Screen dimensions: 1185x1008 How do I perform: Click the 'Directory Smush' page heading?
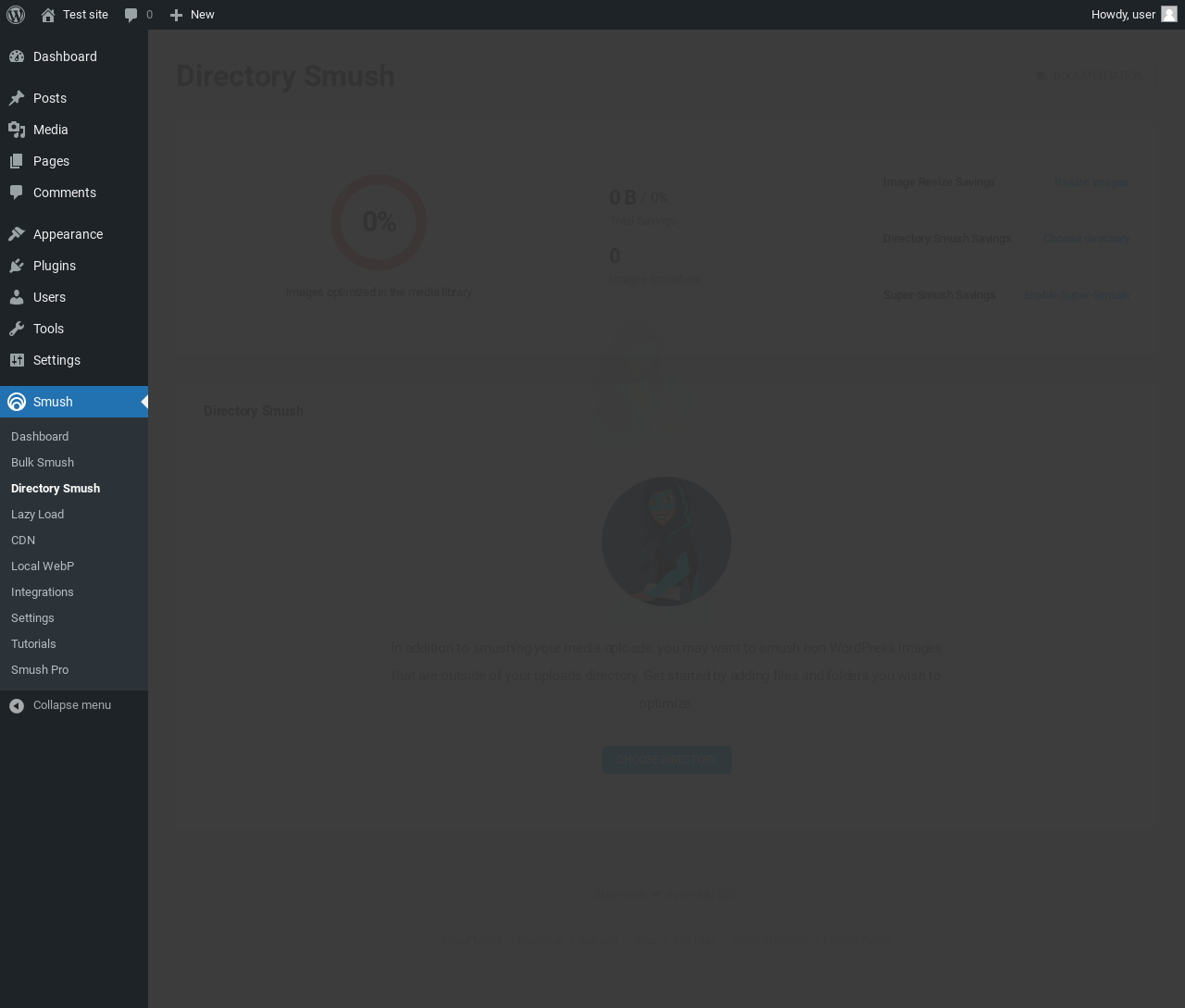285,76
